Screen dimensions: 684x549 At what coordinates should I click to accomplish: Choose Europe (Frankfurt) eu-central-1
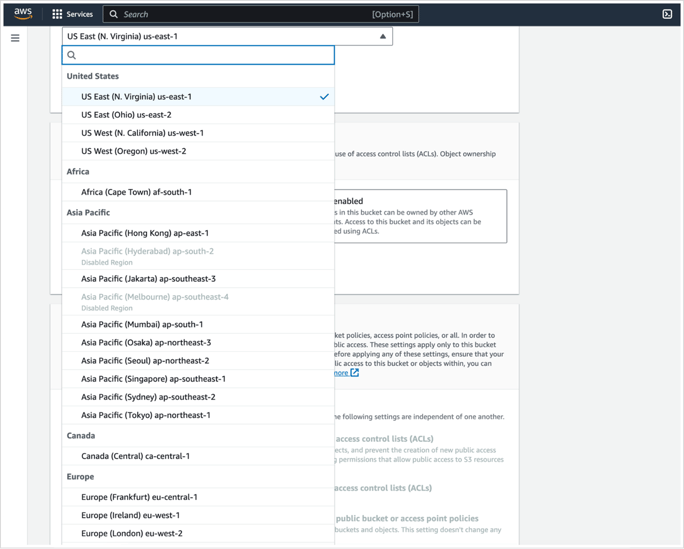[x=139, y=497]
